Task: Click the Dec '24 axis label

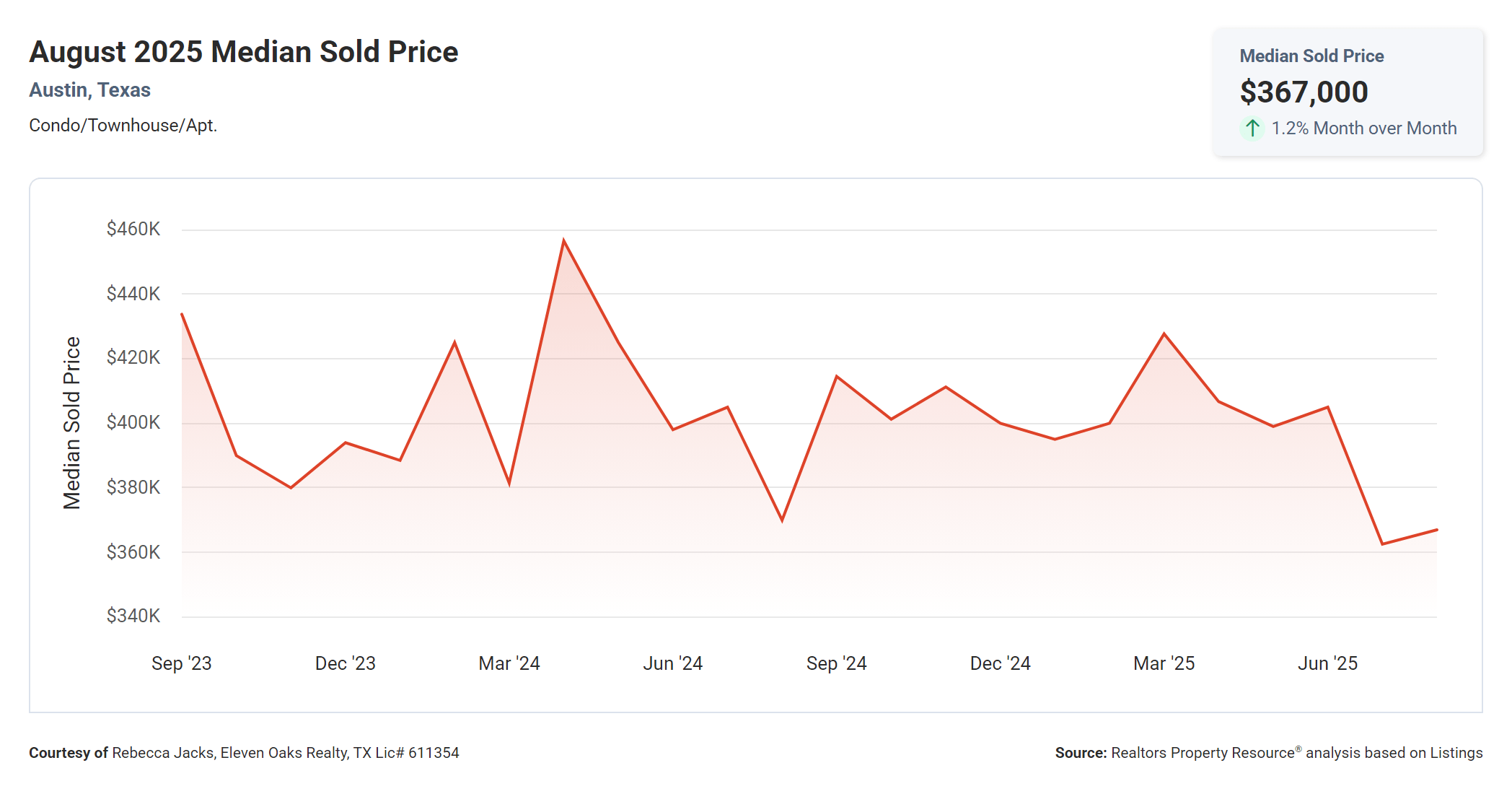Action: (x=1000, y=663)
